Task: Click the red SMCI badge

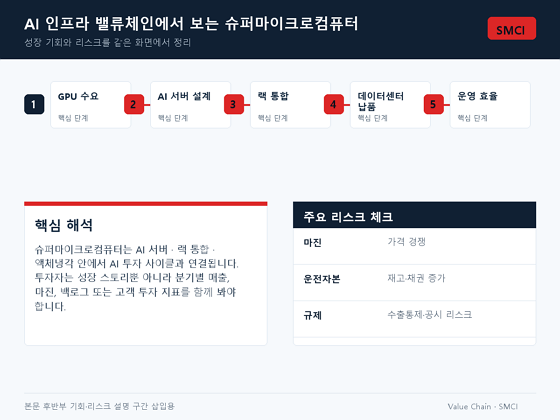Action: point(511,28)
